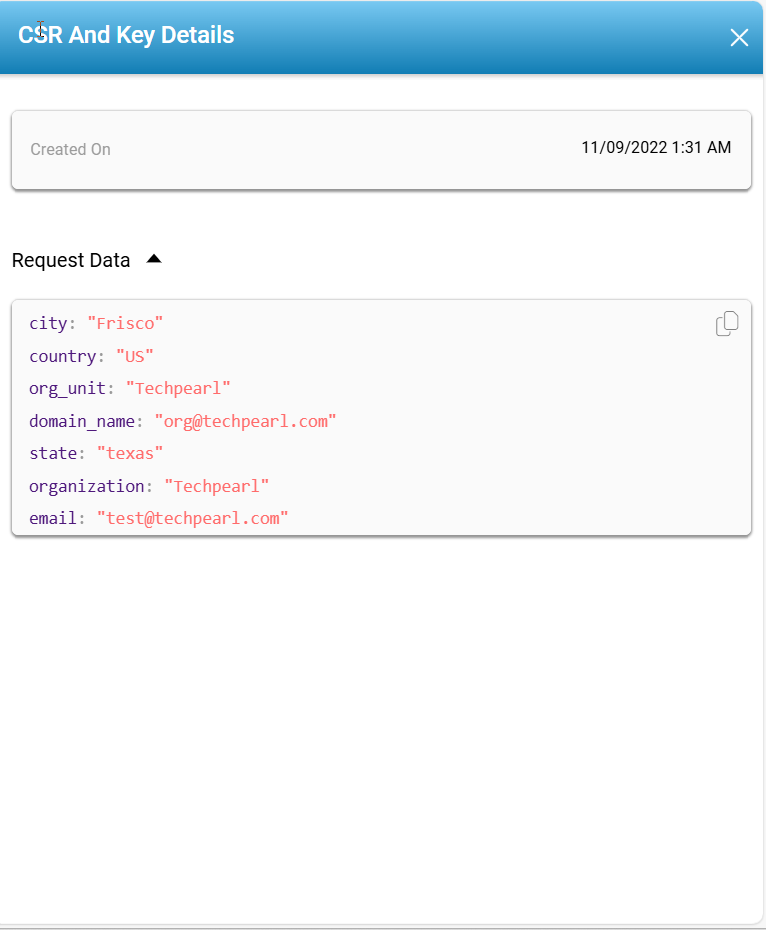Select the 11/09/2022 1:31 AM timestamp

(x=656, y=147)
